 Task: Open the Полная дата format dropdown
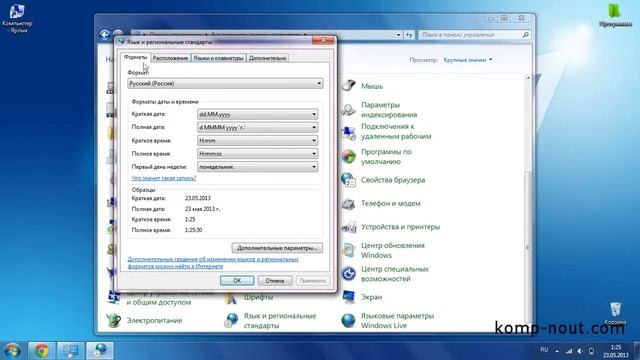coord(258,127)
